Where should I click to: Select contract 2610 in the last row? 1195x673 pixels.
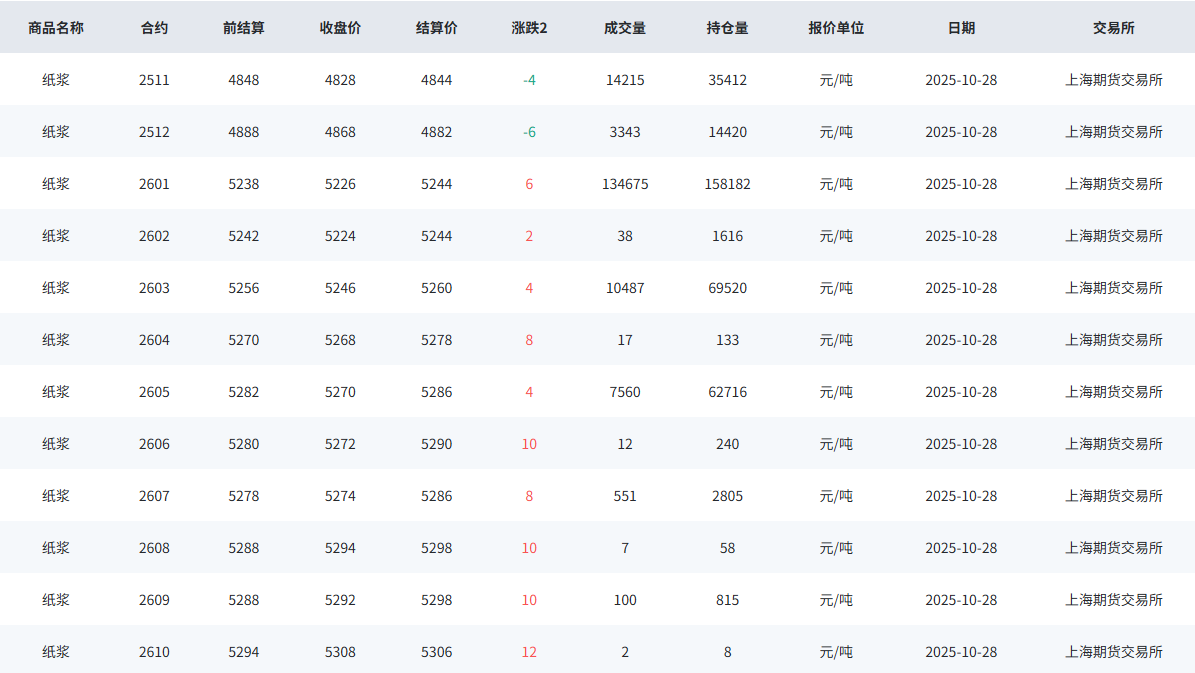[x=154, y=652]
